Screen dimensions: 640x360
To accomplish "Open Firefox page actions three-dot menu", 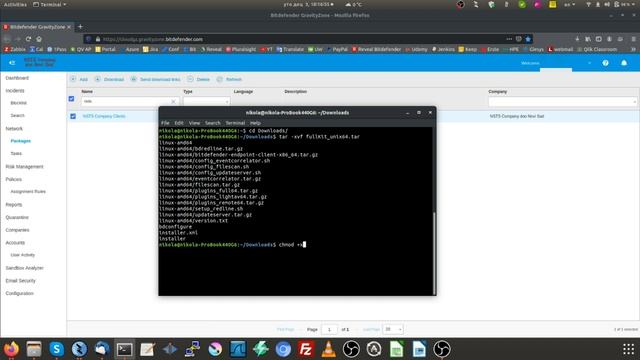I will [x=509, y=39].
